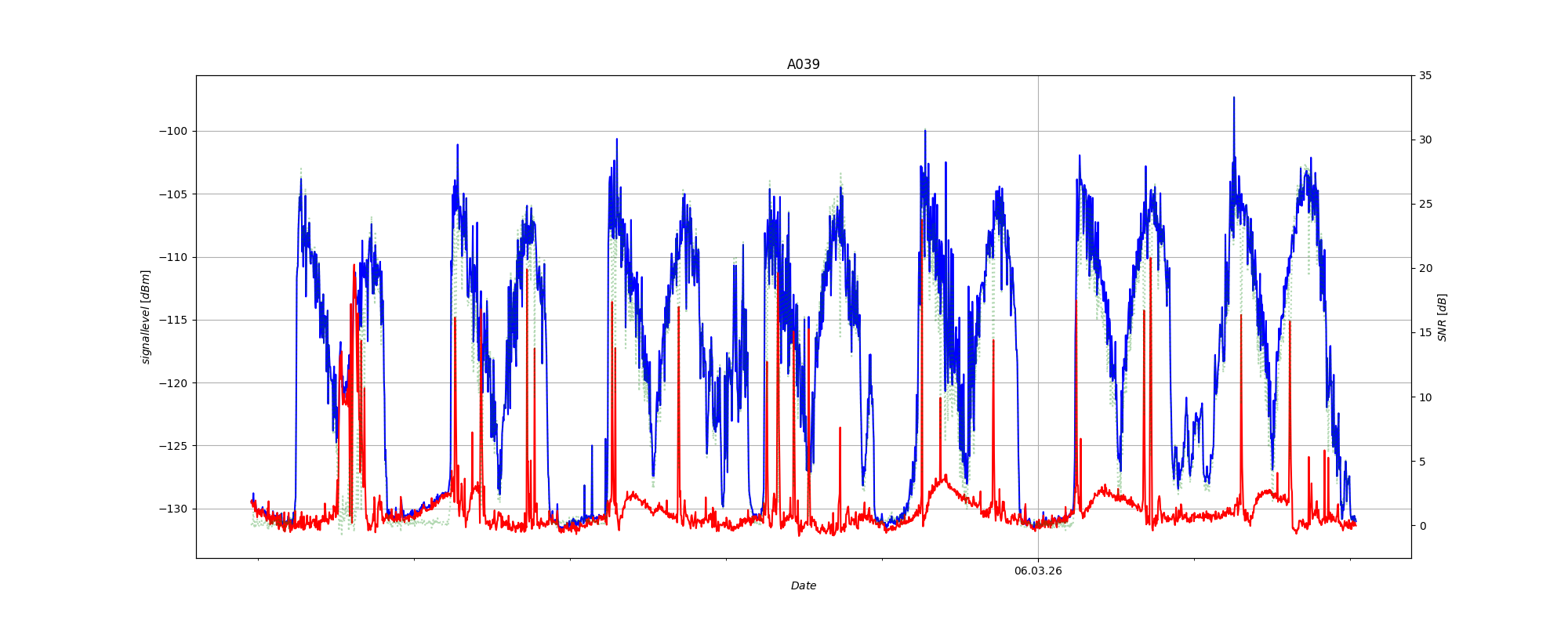Click the −120 left axis tick label
This screenshot has width=1568, height=627.
pyautogui.click(x=173, y=383)
